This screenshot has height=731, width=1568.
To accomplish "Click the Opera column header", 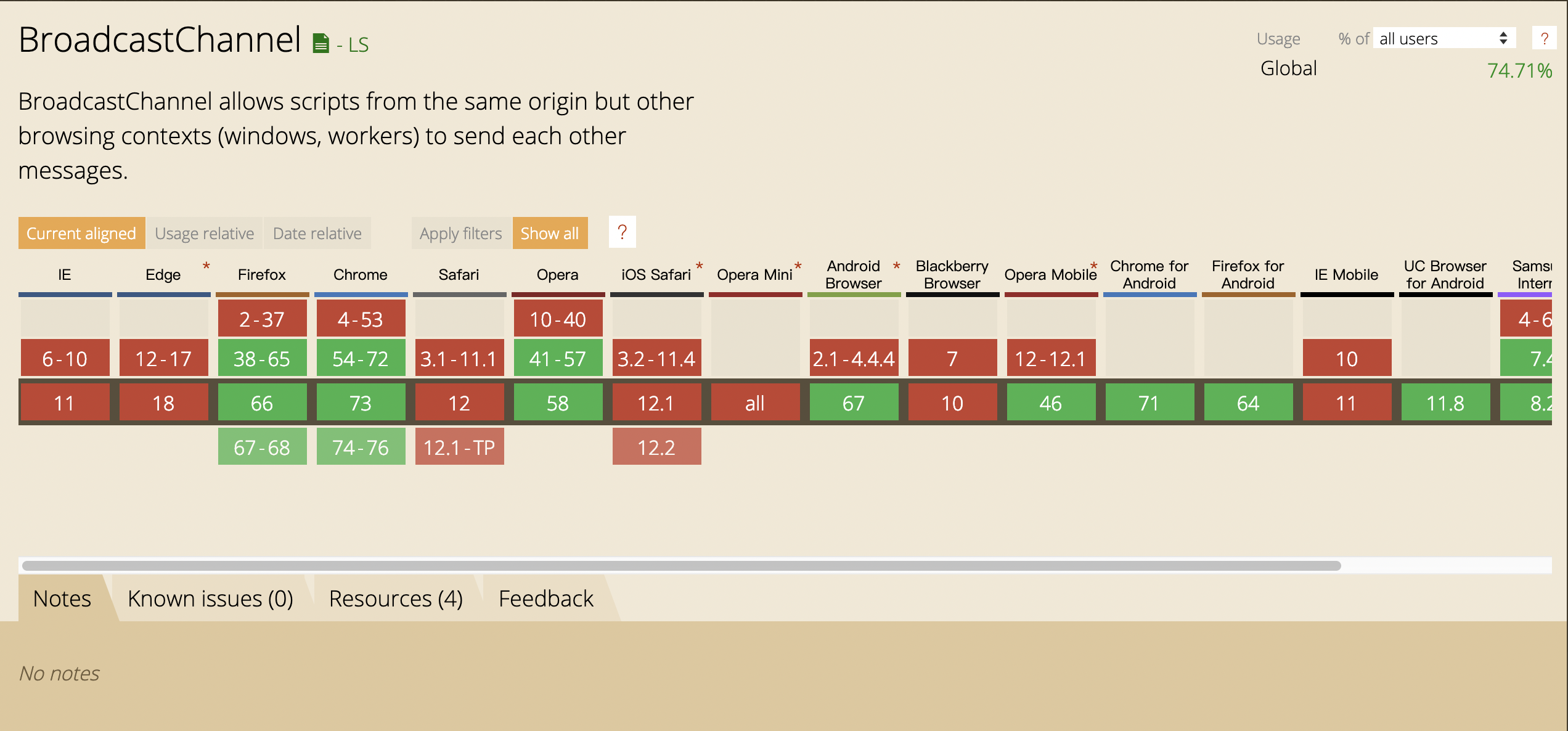I will pyautogui.click(x=558, y=274).
